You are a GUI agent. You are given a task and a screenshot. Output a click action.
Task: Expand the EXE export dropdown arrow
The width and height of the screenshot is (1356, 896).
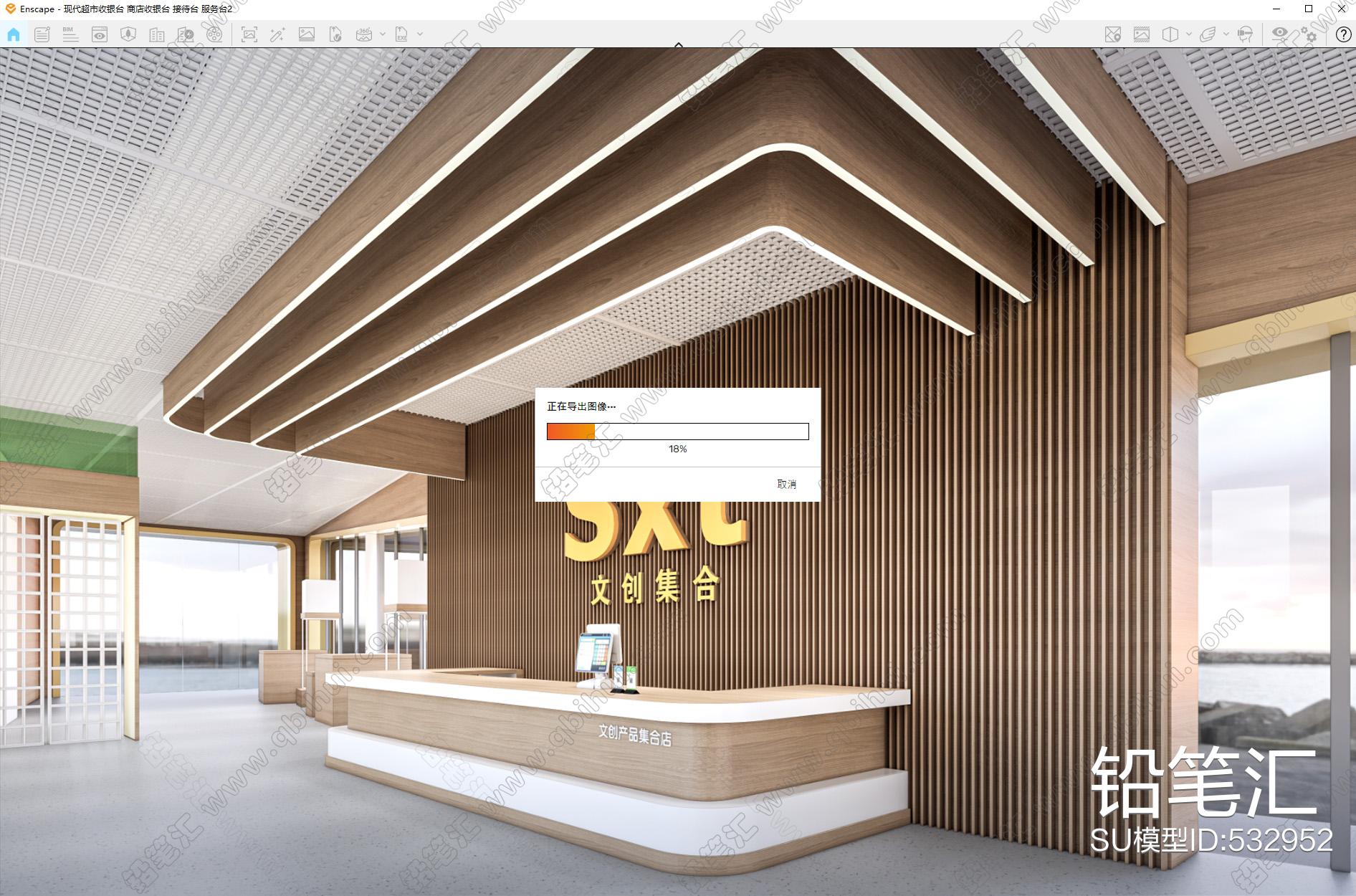click(420, 34)
